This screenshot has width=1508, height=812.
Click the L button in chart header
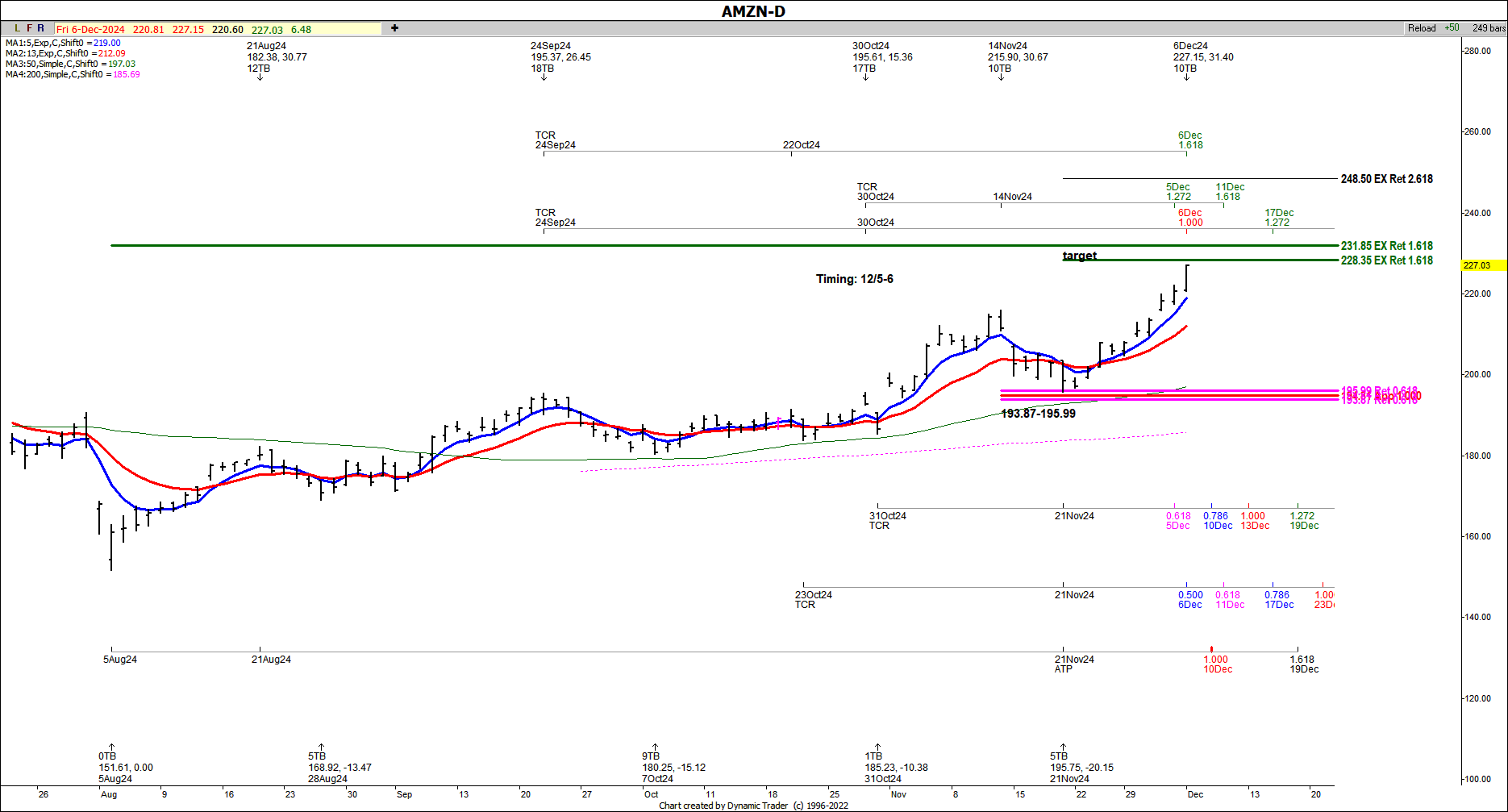(x=18, y=28)
